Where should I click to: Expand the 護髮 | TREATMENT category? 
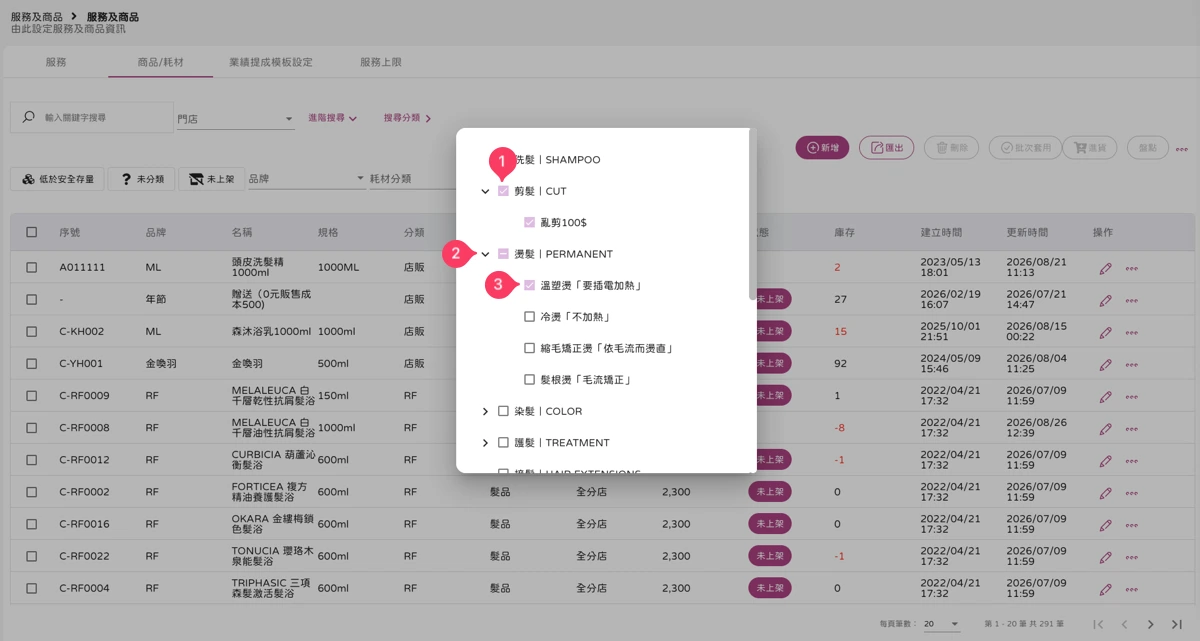485,443
